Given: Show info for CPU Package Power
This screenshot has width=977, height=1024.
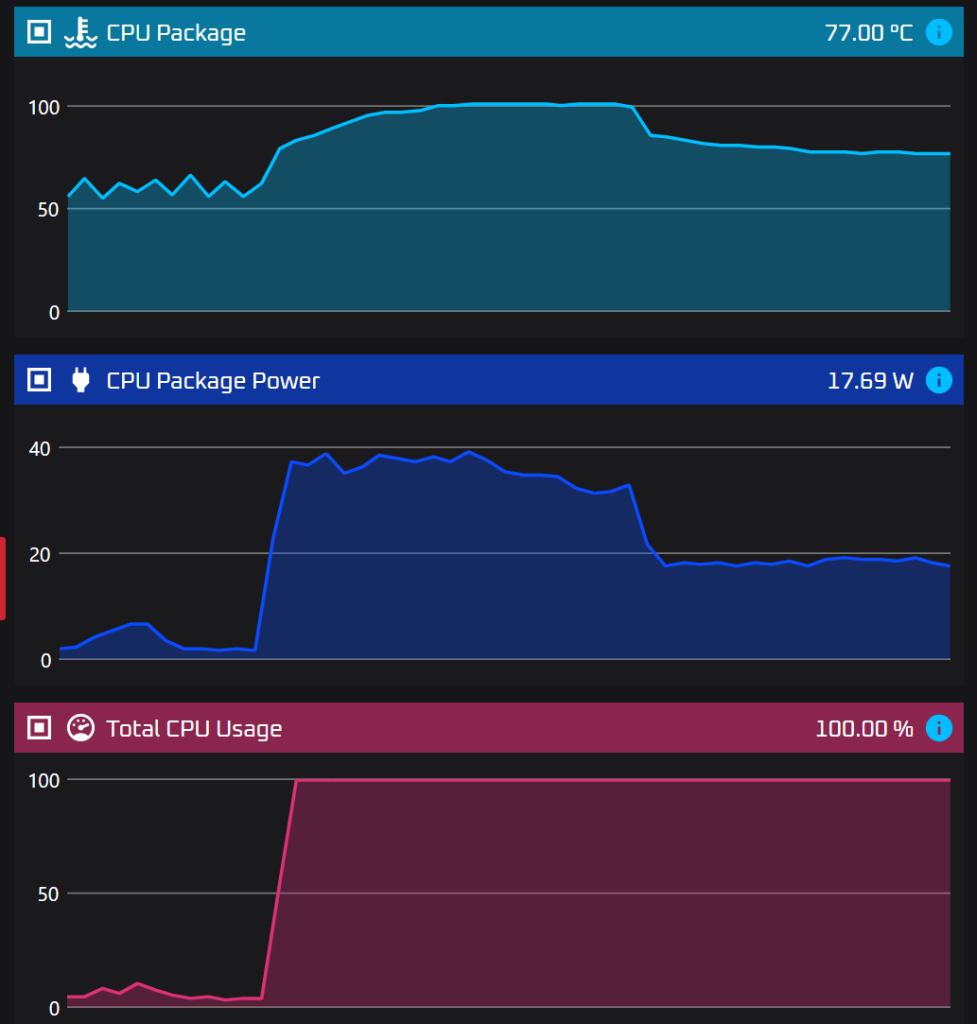Looking at the screenshot, I should coord(938,380).
